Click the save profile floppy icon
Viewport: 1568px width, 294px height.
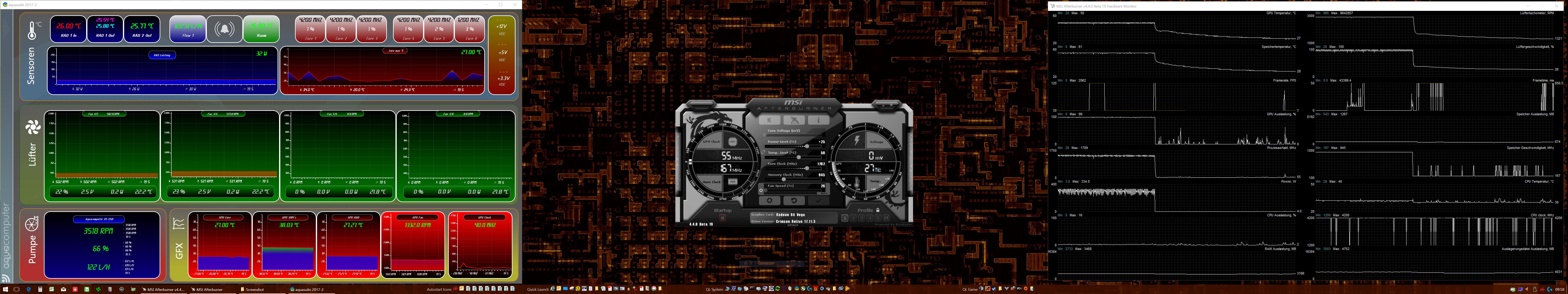(886, 218)
